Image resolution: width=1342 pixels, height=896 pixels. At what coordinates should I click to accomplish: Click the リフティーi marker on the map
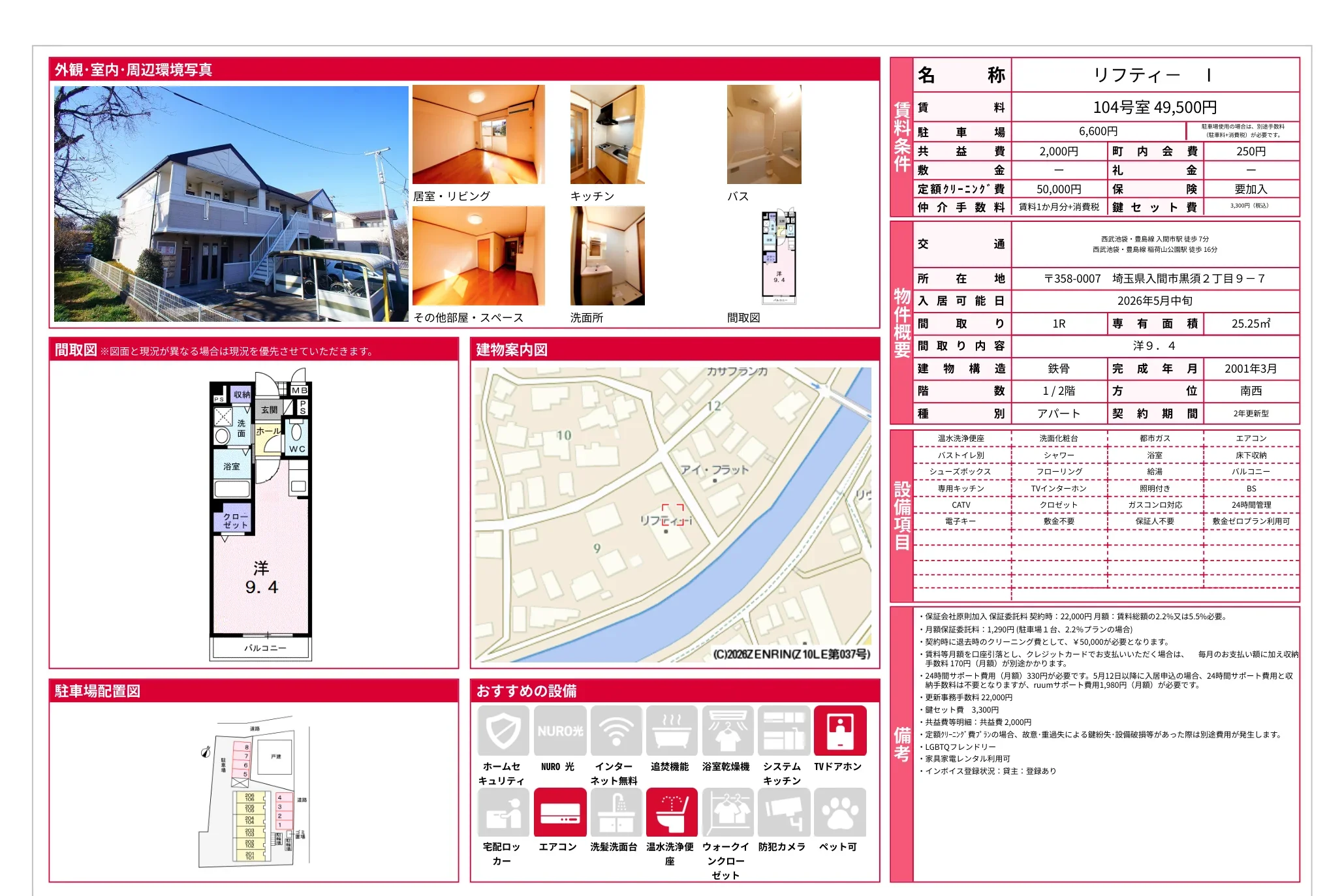click(672, 516)
